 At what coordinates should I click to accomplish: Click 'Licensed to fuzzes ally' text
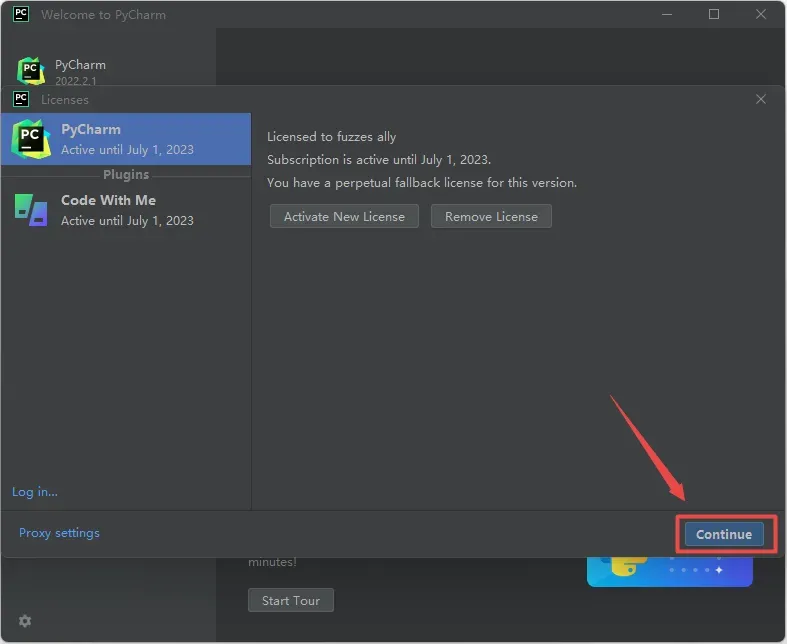coord(331,137)
